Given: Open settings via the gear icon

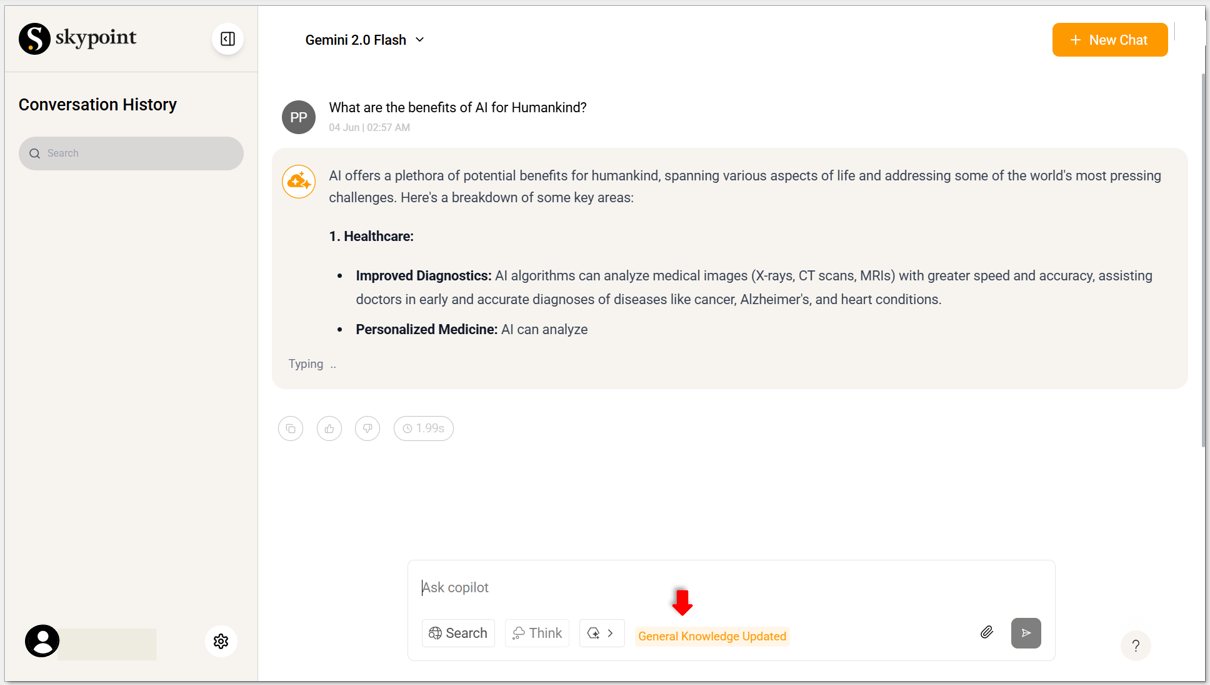Looking at the screenshot, I should pos(221,641).
